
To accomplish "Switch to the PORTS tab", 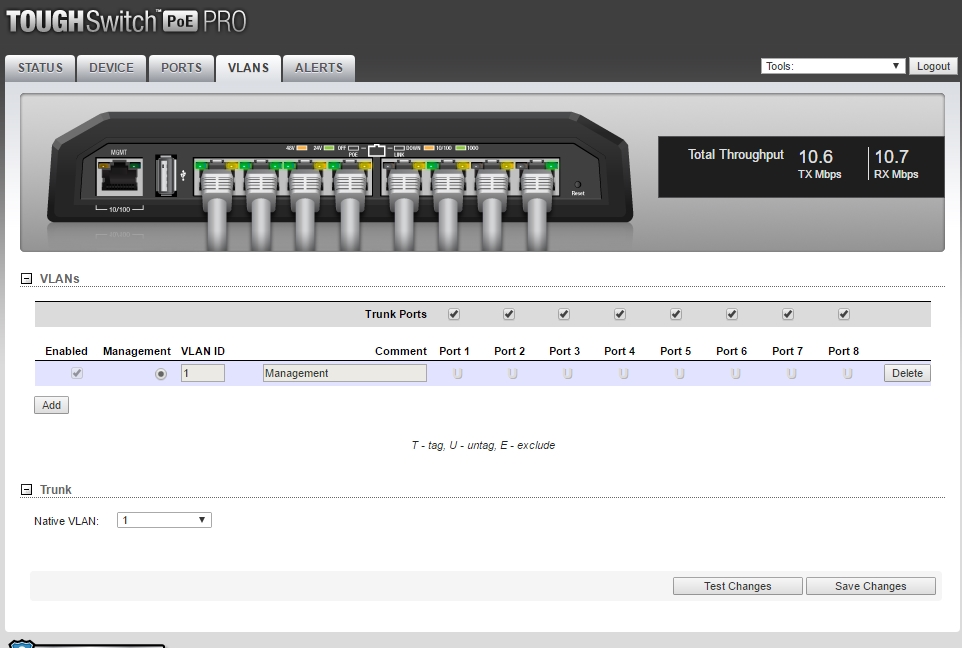I will point(181,68).
